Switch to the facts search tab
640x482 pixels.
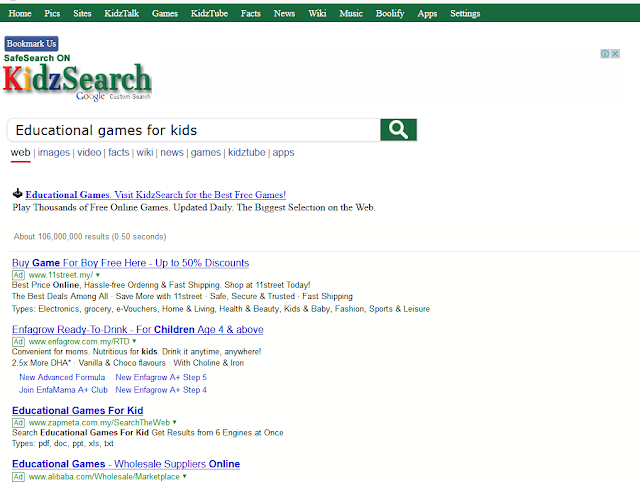click(x=119, y=153)
